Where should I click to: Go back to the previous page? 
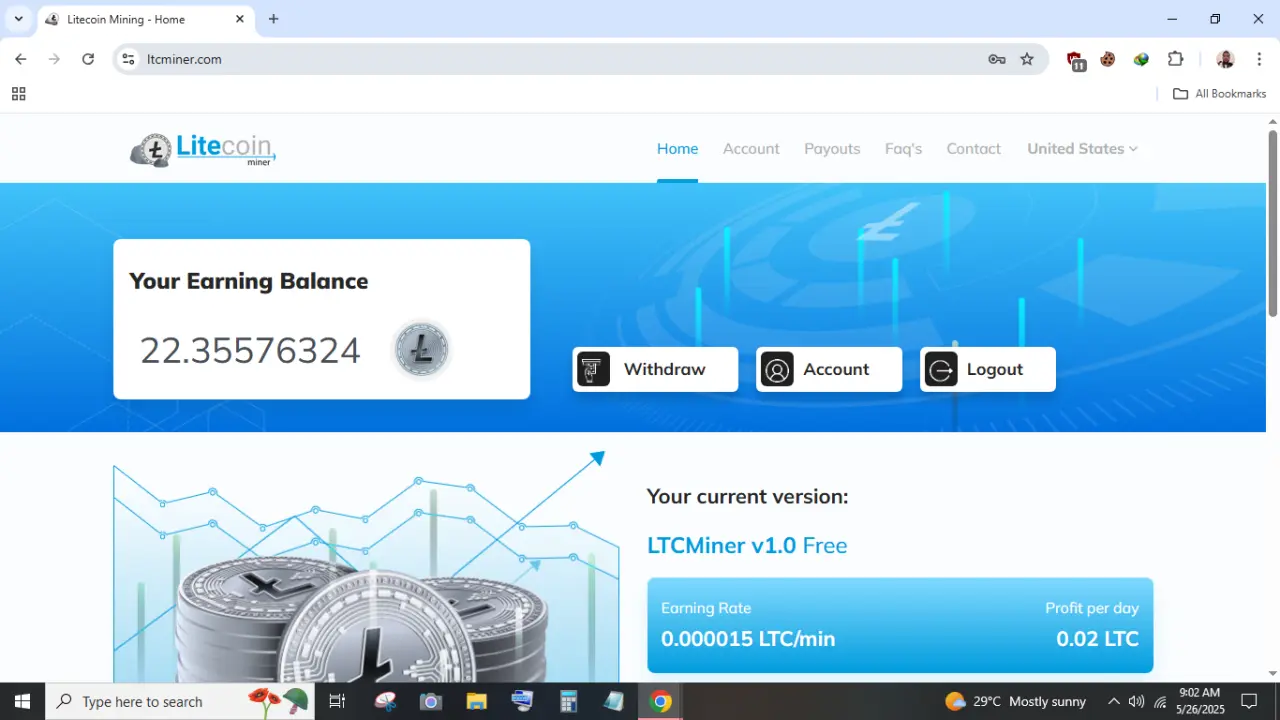(21, 59)
